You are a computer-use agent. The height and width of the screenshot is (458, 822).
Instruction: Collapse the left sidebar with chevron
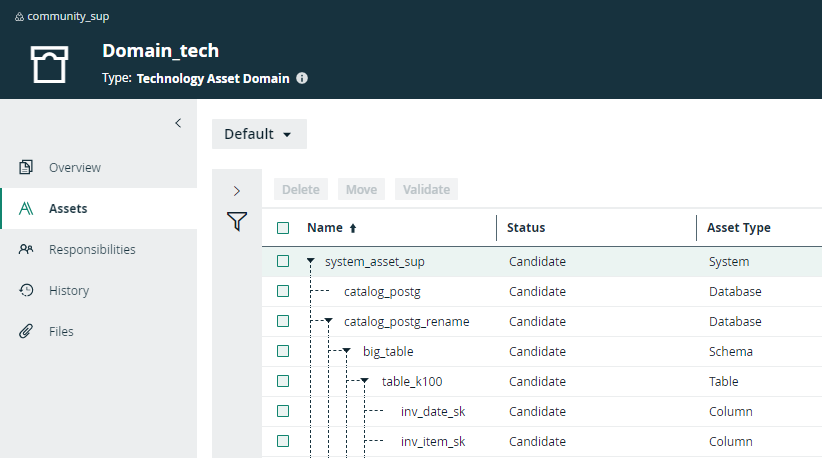point(178,123)
